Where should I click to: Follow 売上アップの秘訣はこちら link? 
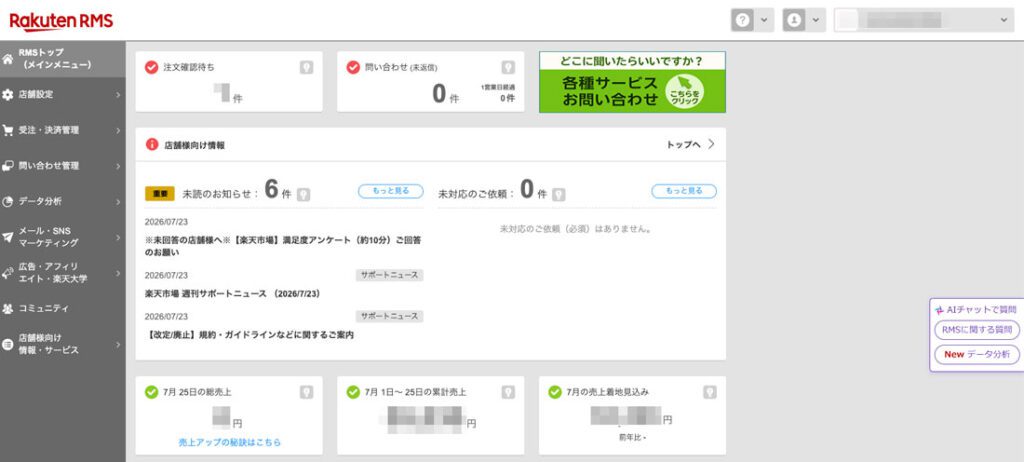point(229,442)
